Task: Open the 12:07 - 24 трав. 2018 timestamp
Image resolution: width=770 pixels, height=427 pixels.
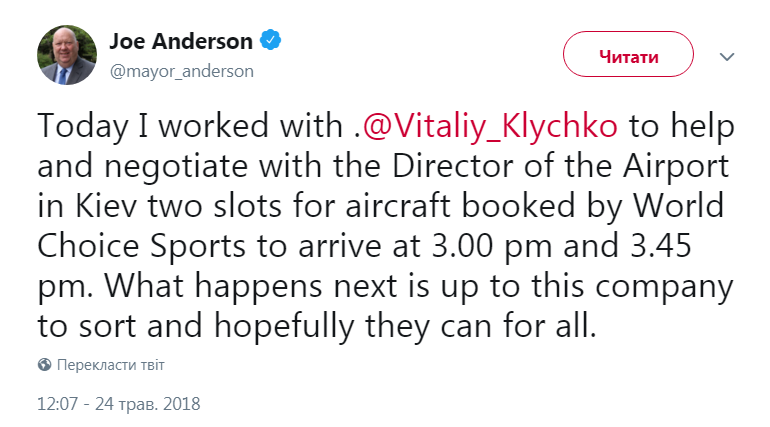Action: [119, 404]
